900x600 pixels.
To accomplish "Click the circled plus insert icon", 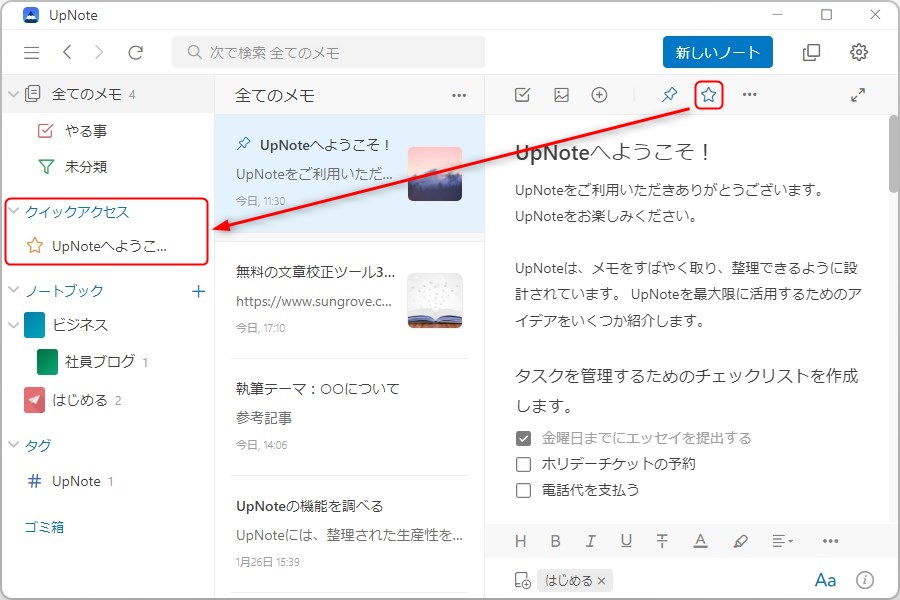I will point(599,95).
